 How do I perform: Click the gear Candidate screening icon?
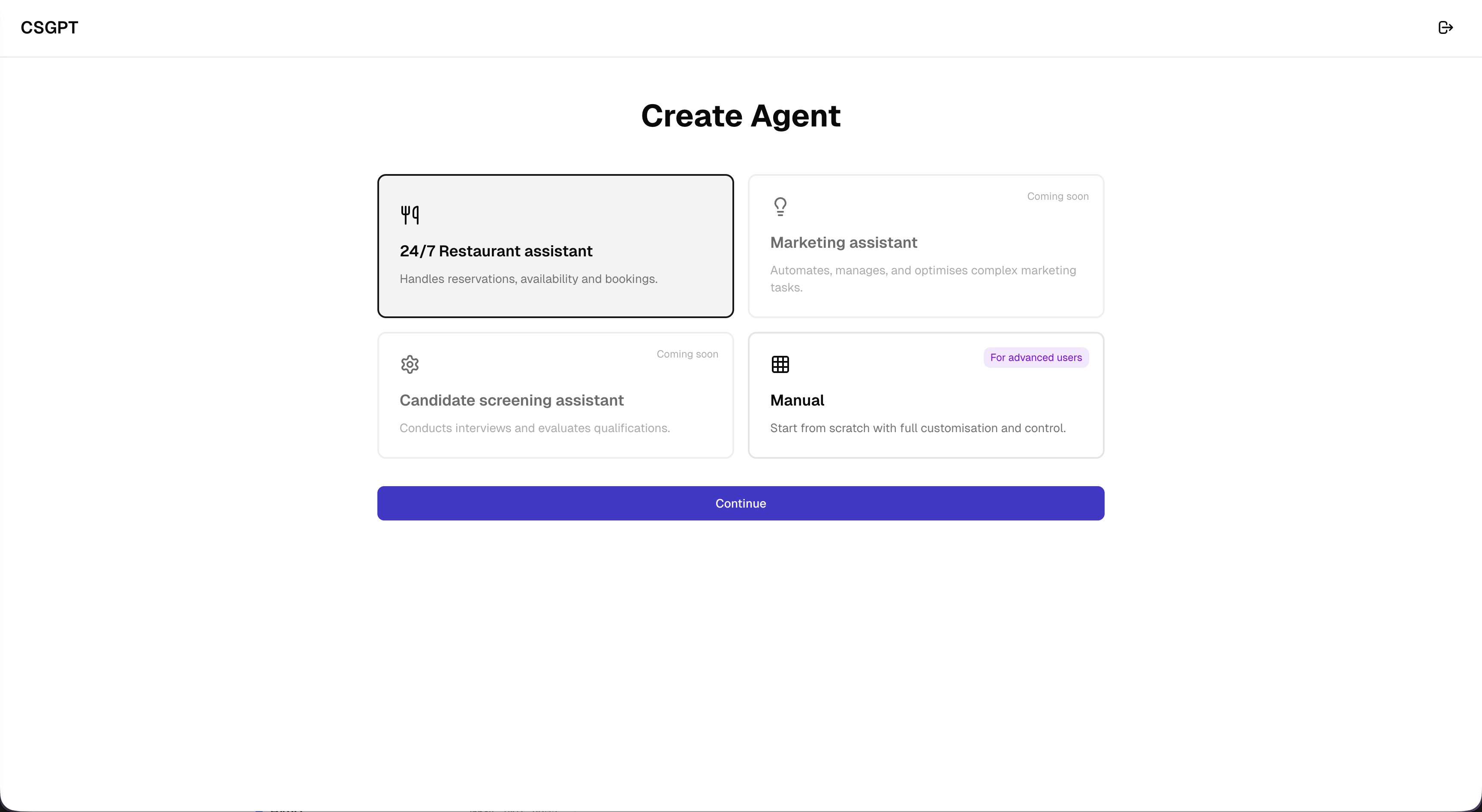409,364
